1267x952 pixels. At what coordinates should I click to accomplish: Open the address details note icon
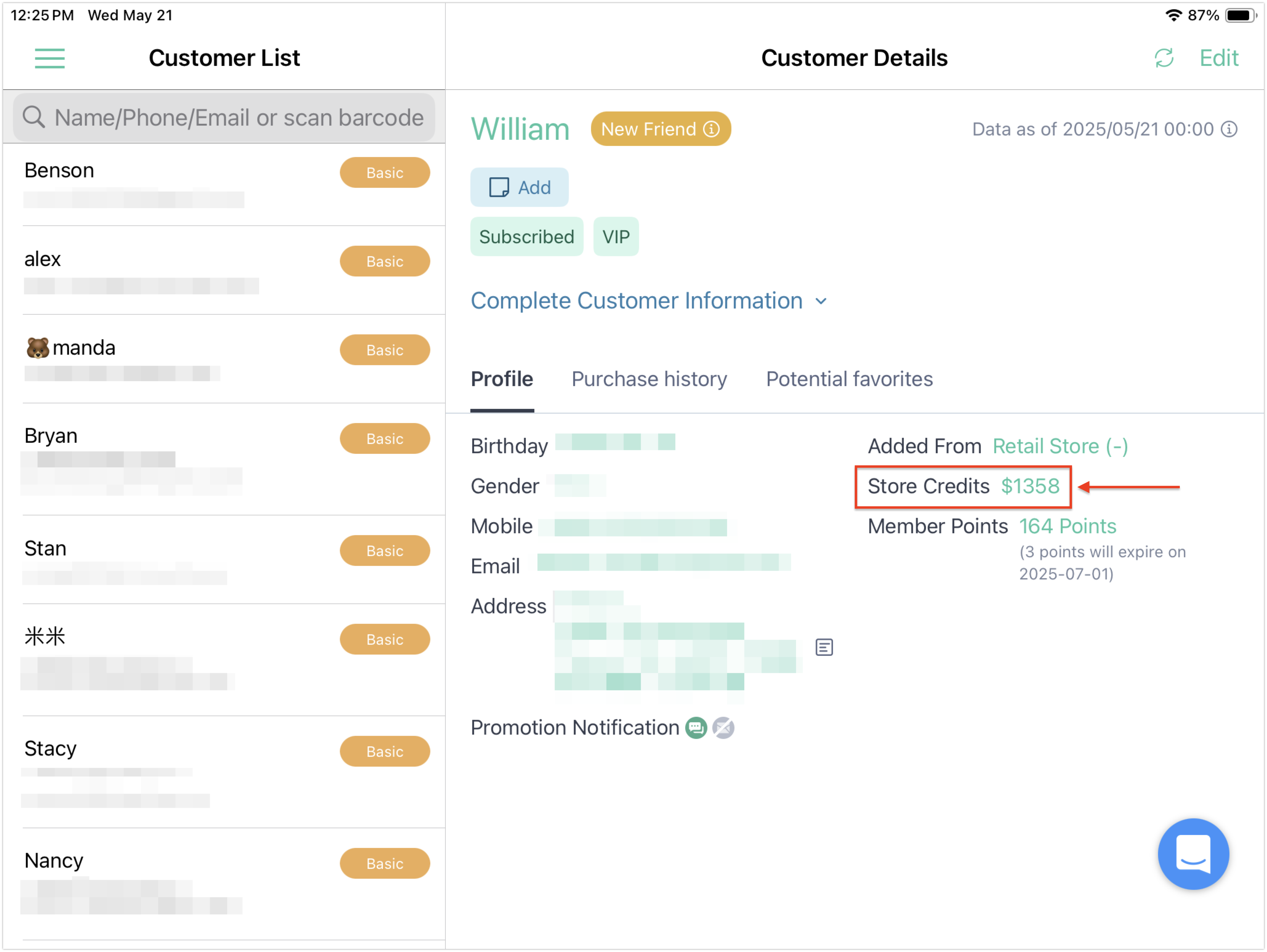click(x=824, y=647)
